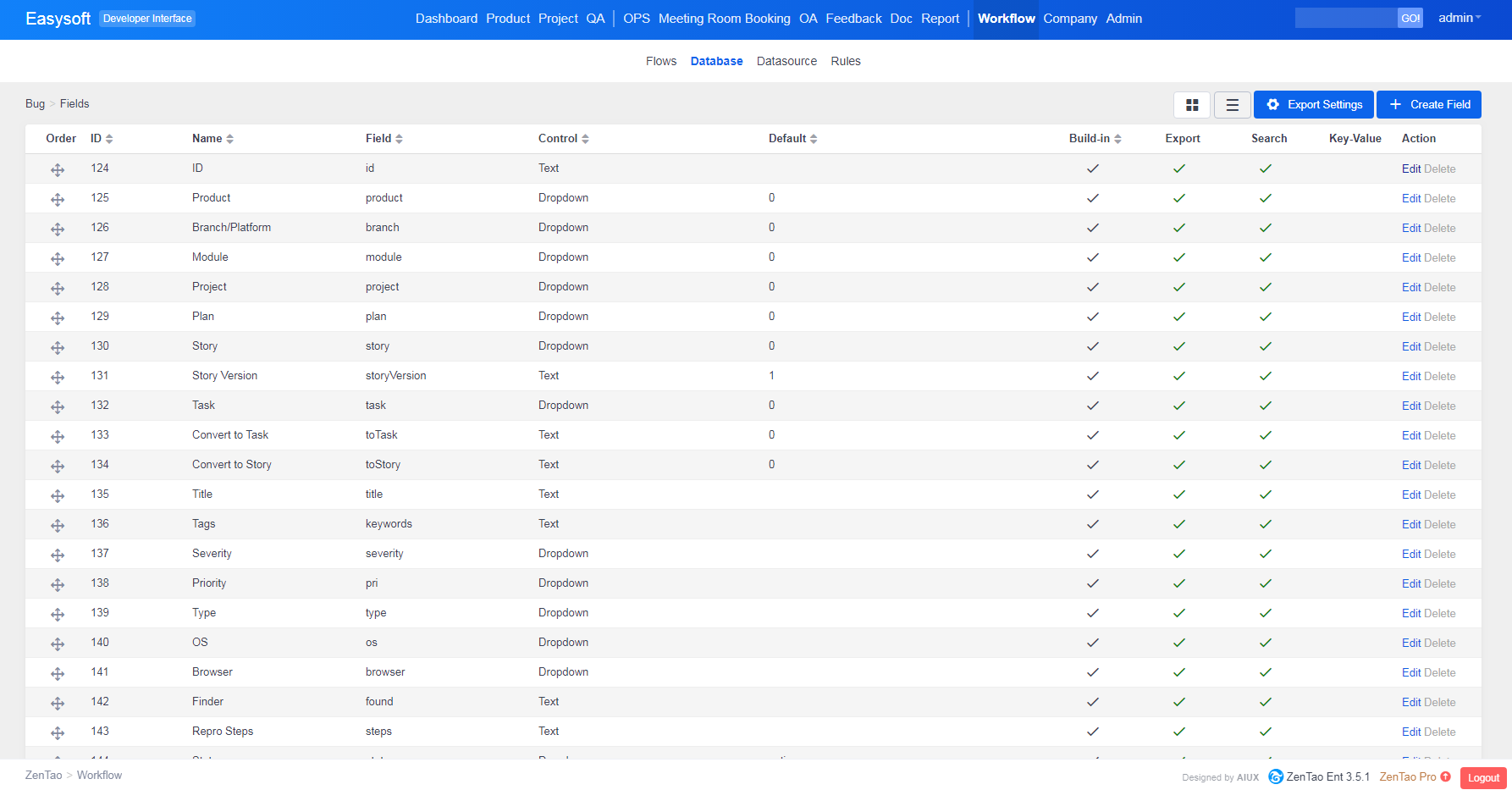Image resolution: width=1512 pixels, height=790 pixels.
Task: Click the Create Field button
Action: (1428, 105)
